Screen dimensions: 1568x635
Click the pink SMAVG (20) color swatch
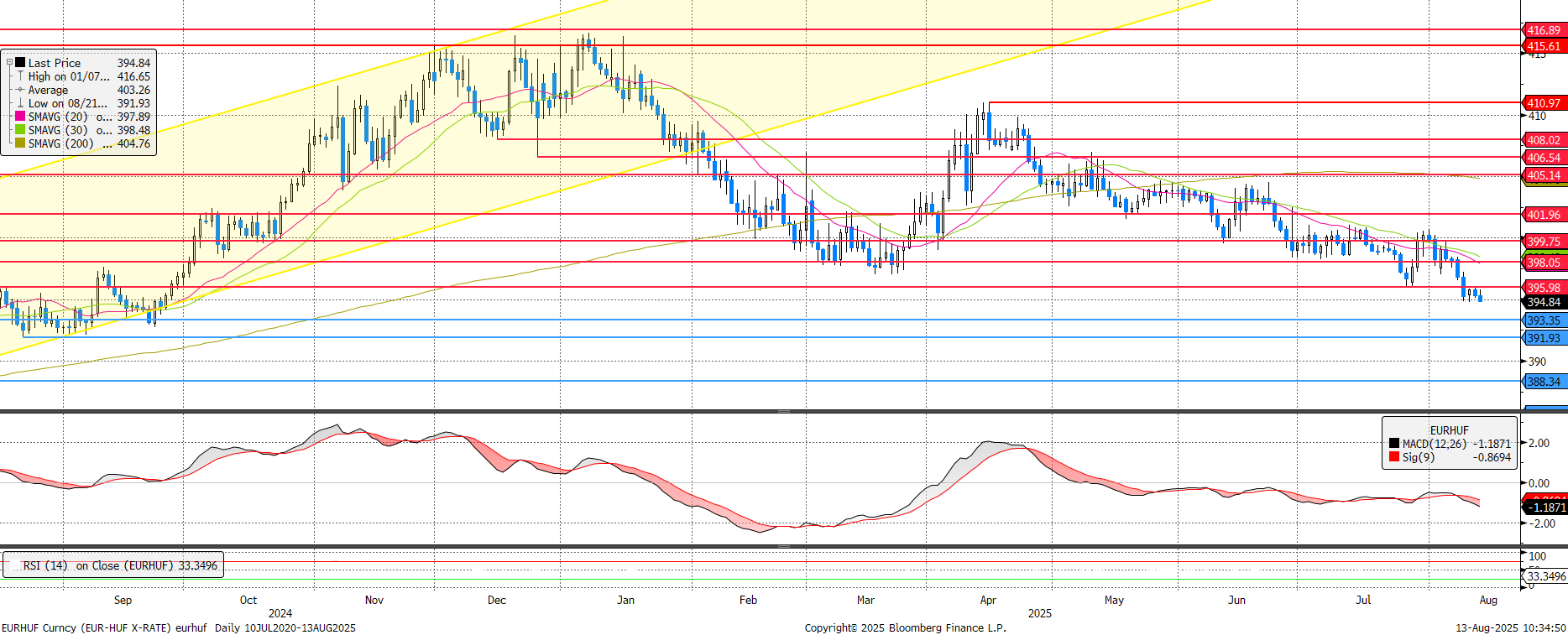[x=20, y=117]
